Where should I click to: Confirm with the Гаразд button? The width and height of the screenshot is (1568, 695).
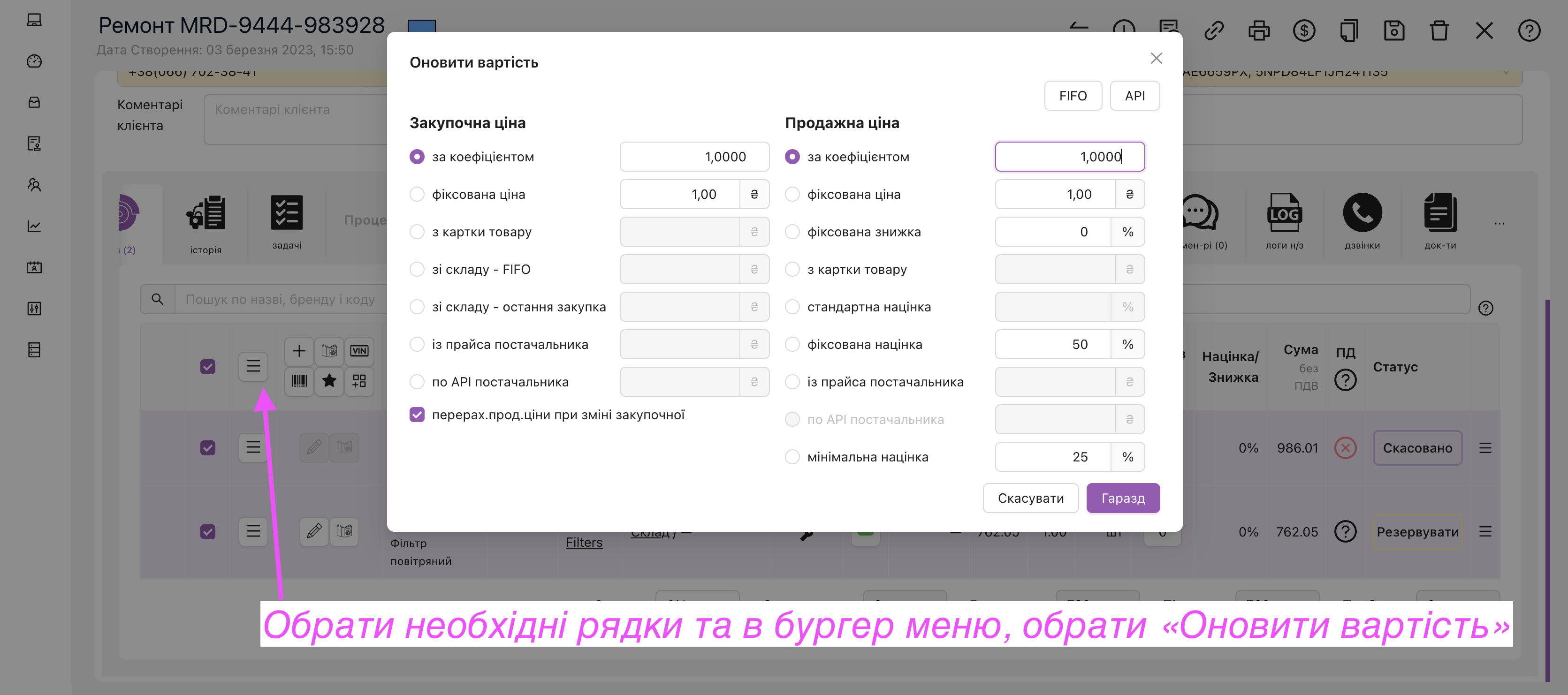1123,499
